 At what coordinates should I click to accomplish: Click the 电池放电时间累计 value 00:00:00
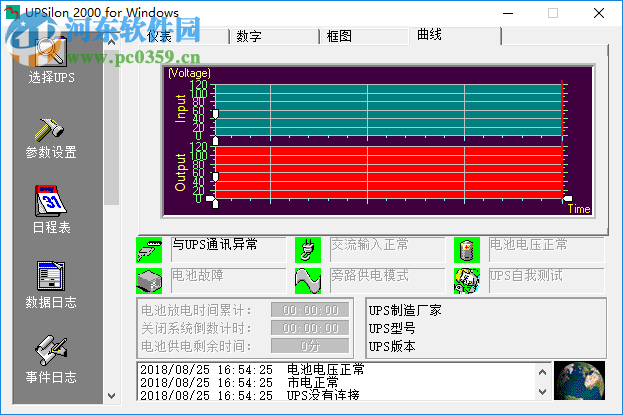(310, 310)
